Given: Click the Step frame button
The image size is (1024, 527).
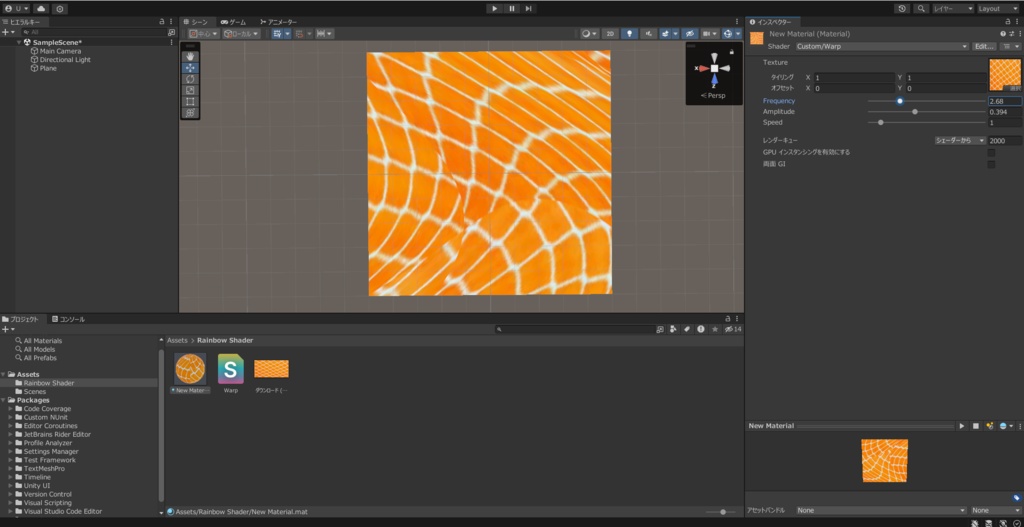Looking at the screenshot, I should point(528,8).
